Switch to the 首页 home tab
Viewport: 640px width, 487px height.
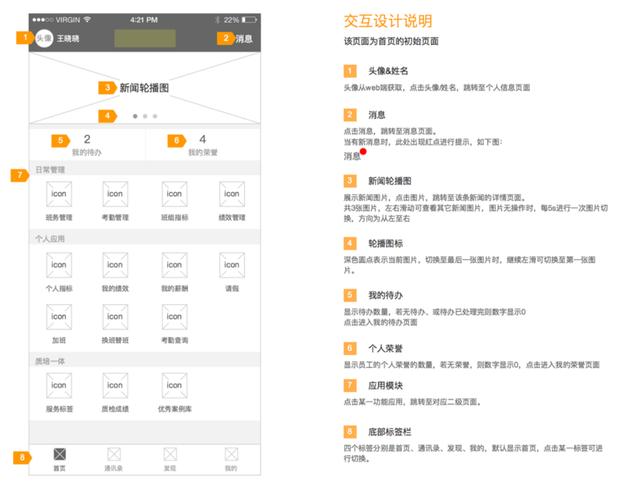click(60, 459)
